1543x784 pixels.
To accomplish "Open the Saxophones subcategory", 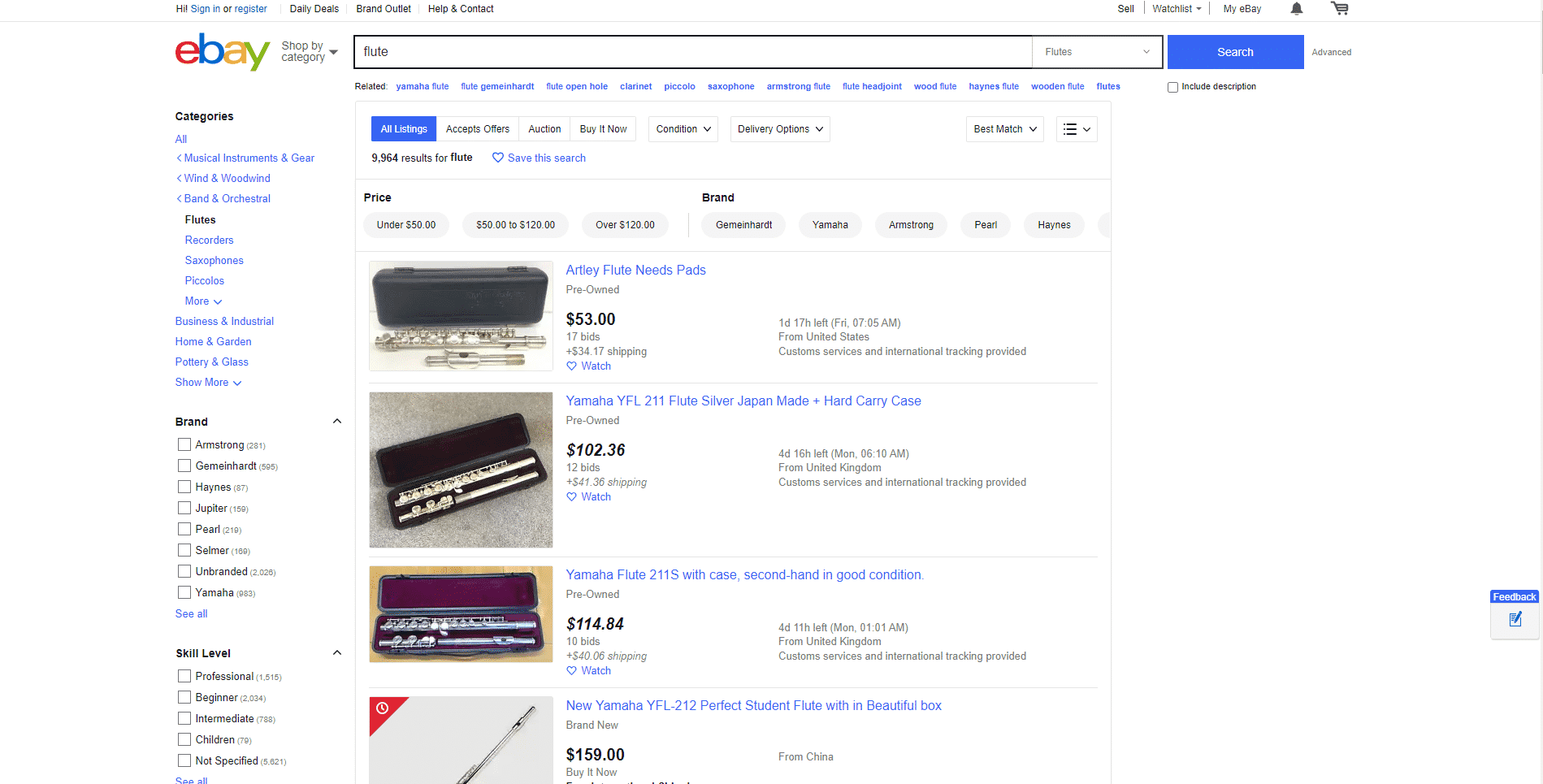I will pos(215,261).
